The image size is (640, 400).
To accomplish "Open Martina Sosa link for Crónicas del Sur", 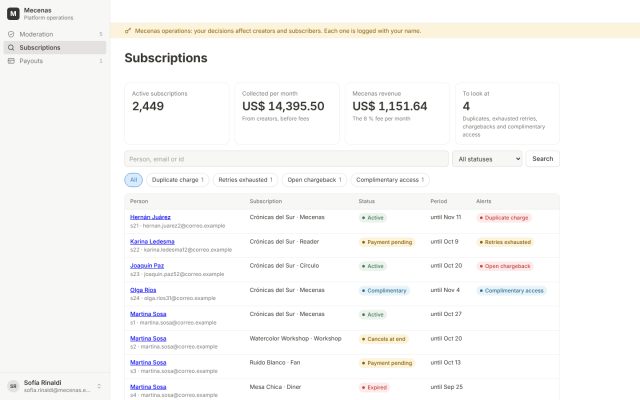I will [x=148, y=314].
